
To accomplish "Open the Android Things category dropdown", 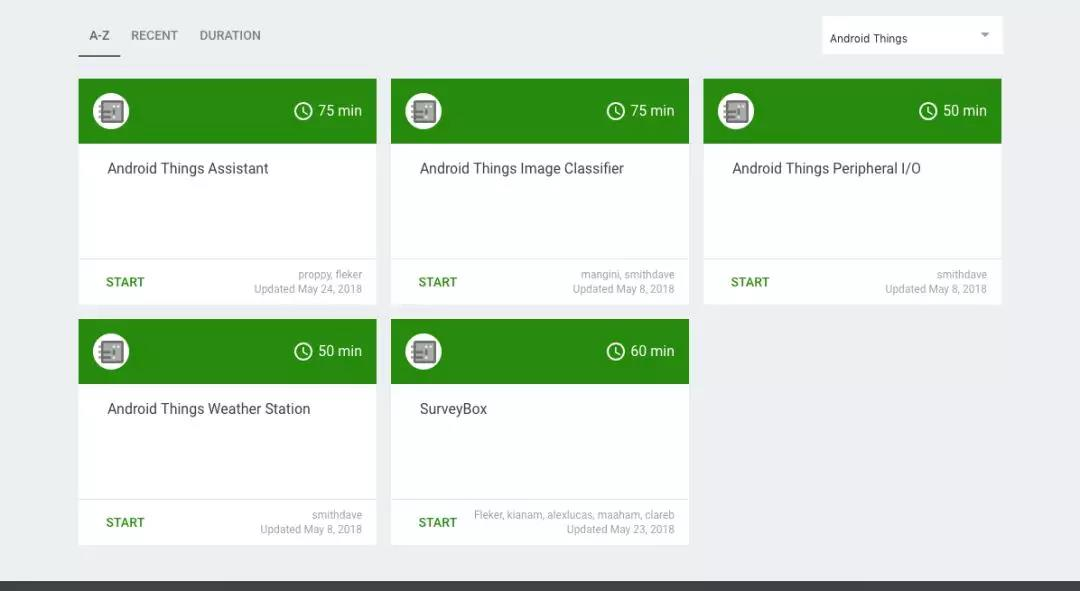I will click(912, 35).
